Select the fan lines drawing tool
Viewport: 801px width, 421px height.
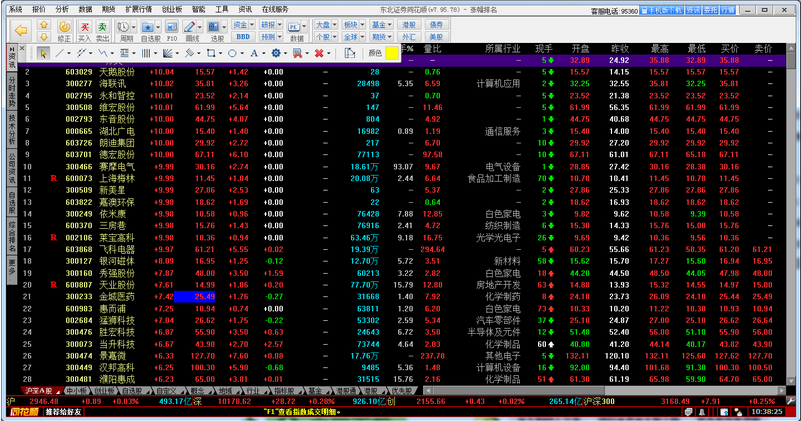[168, 53]
